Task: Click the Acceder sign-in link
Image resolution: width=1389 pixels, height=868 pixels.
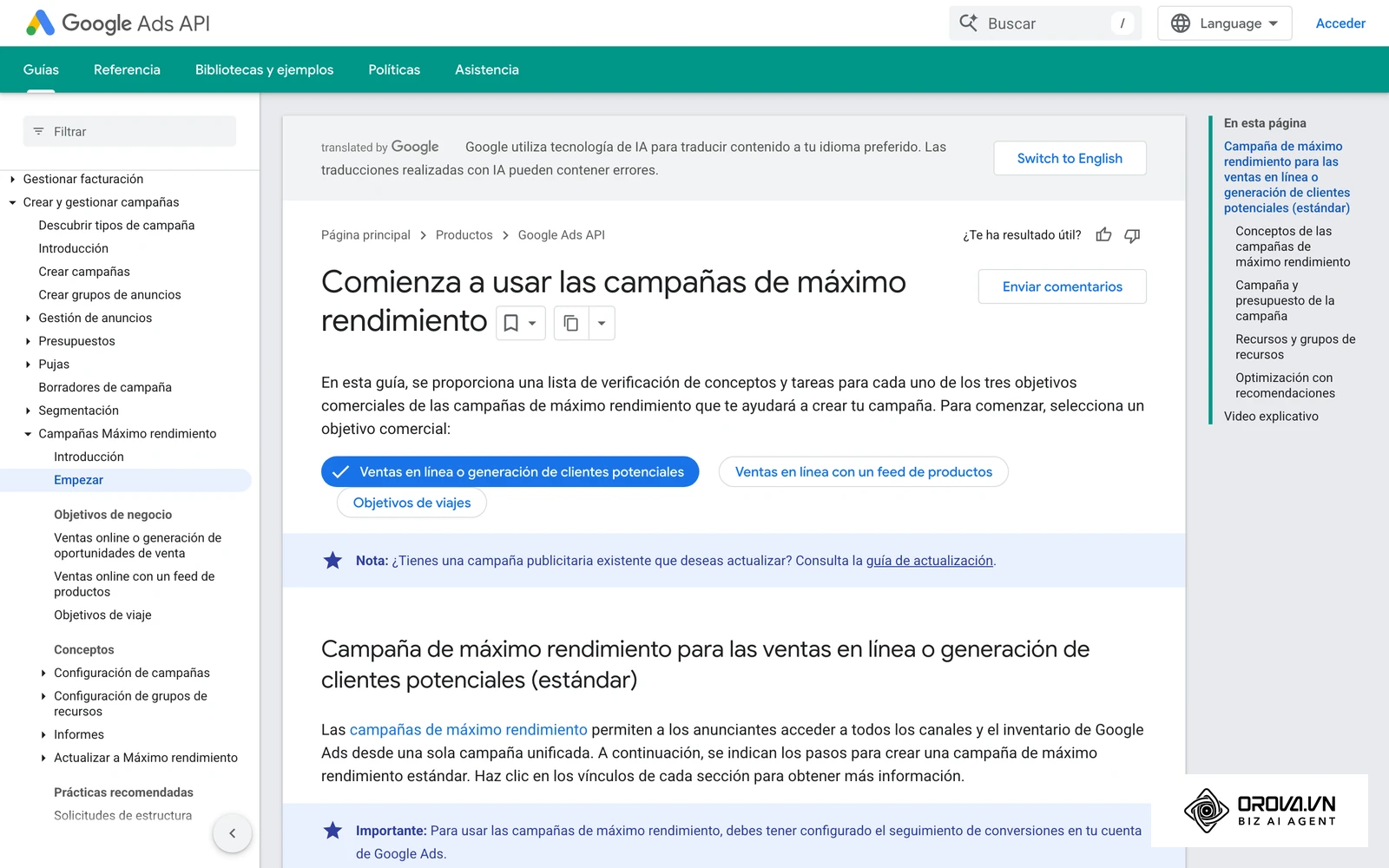Action: point(1340,23)
